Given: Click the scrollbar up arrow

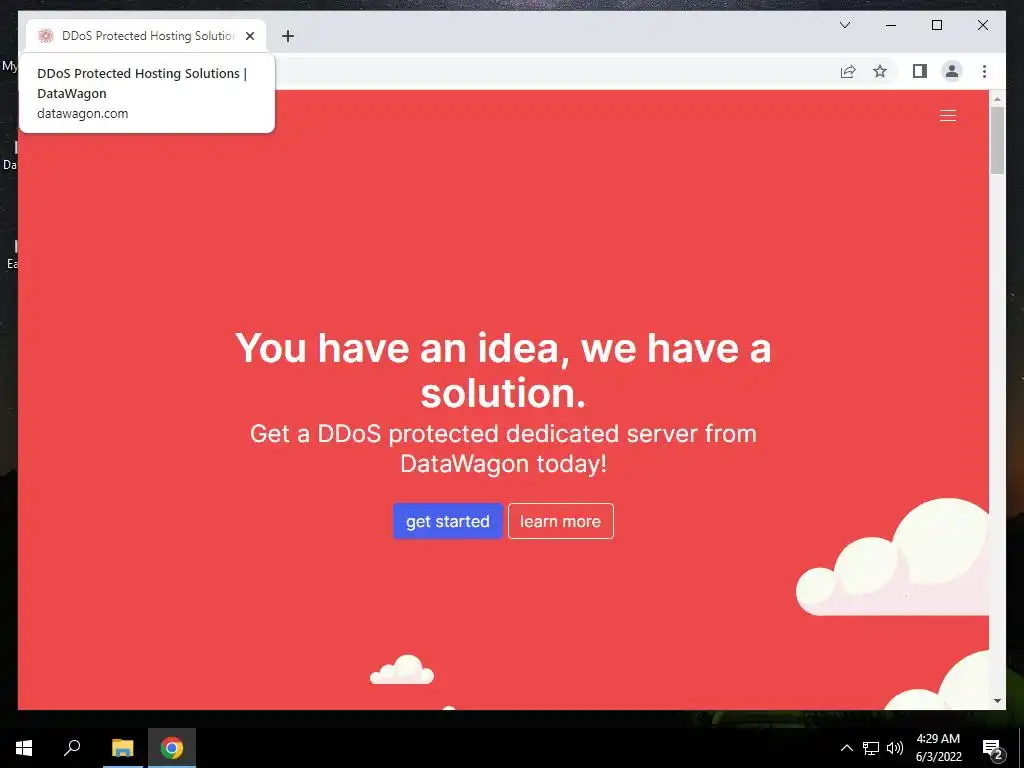Looking at the screenshot, I should (997, 99).
